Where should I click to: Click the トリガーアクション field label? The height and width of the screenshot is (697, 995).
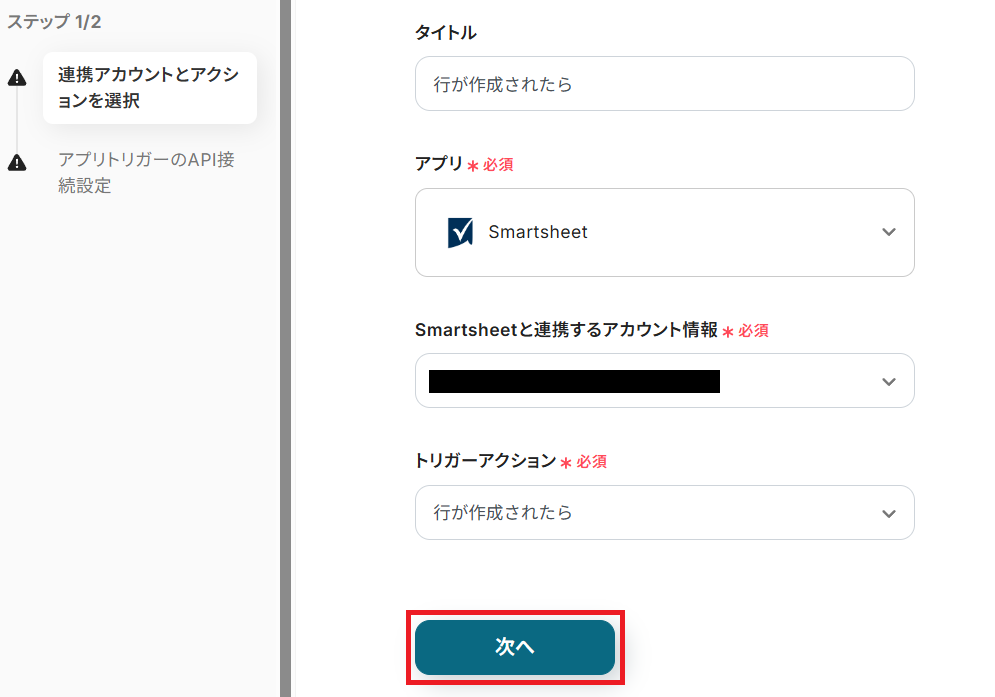485,461
